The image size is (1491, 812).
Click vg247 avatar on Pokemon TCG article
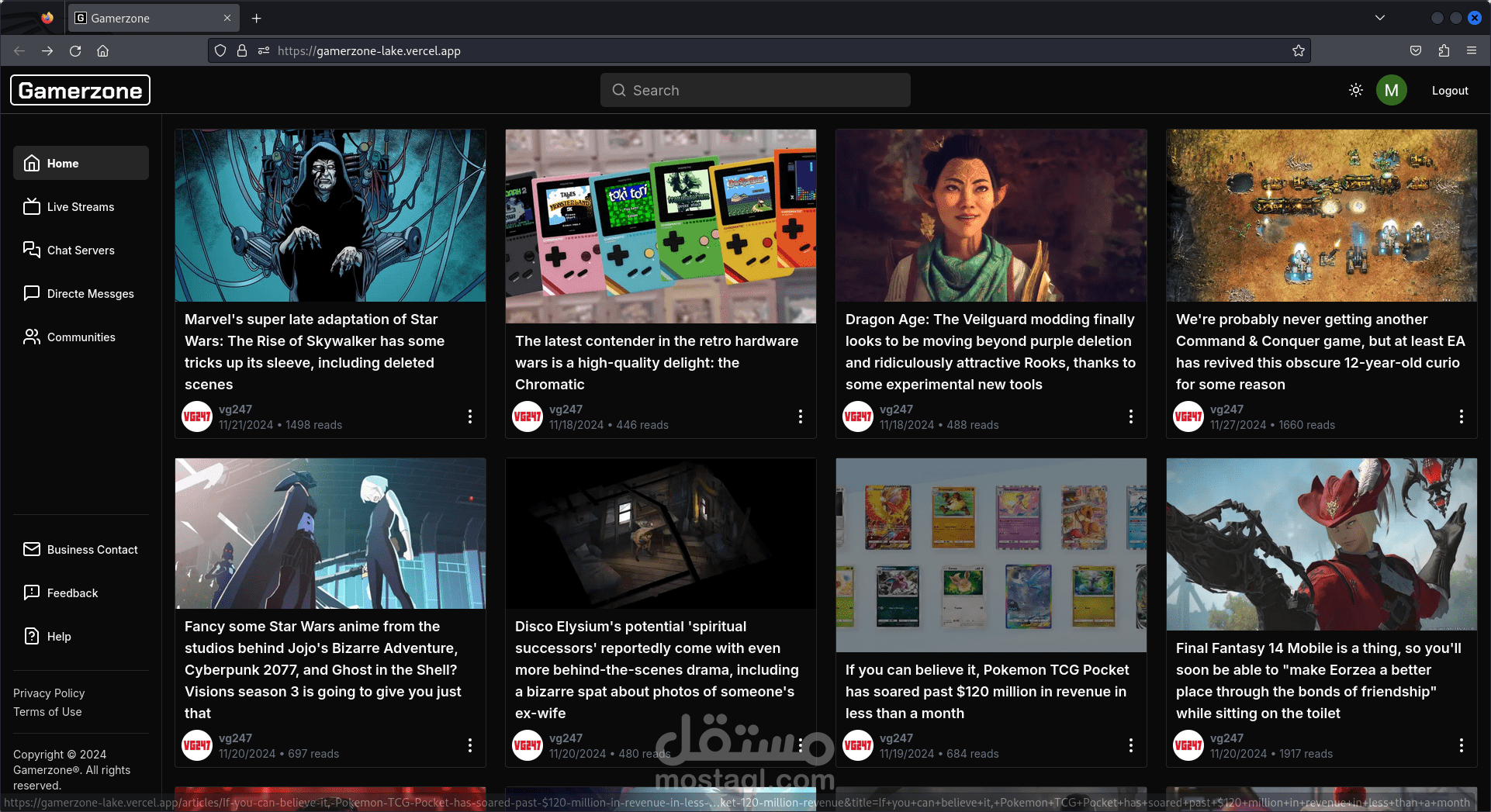click(858, 745)
